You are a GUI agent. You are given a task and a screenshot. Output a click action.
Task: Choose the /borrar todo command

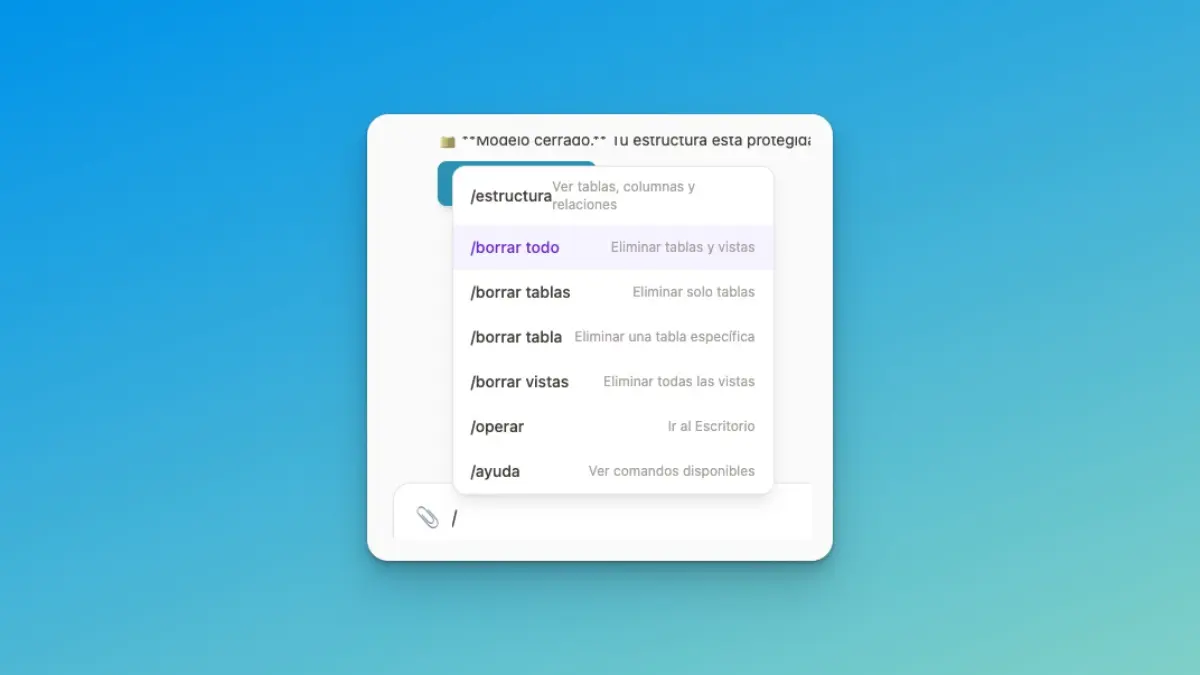[613, 247]
